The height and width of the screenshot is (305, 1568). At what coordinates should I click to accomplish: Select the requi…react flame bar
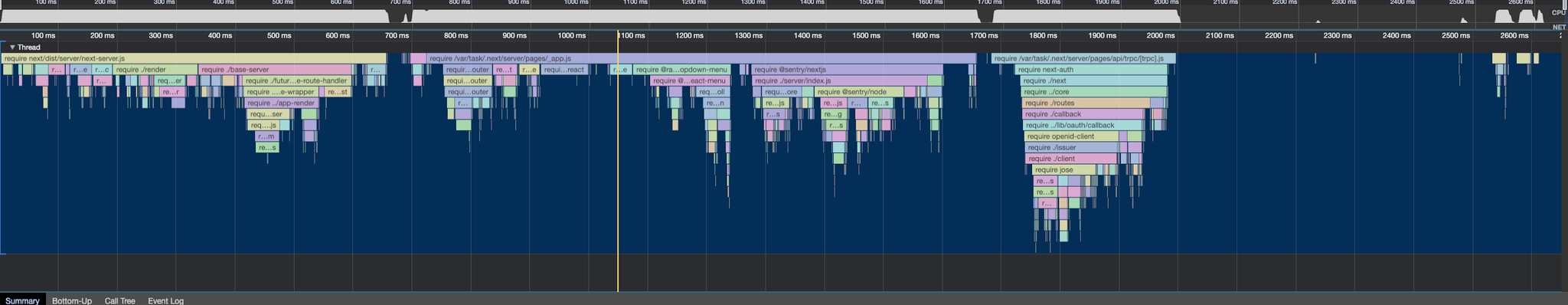coord(563,70)
